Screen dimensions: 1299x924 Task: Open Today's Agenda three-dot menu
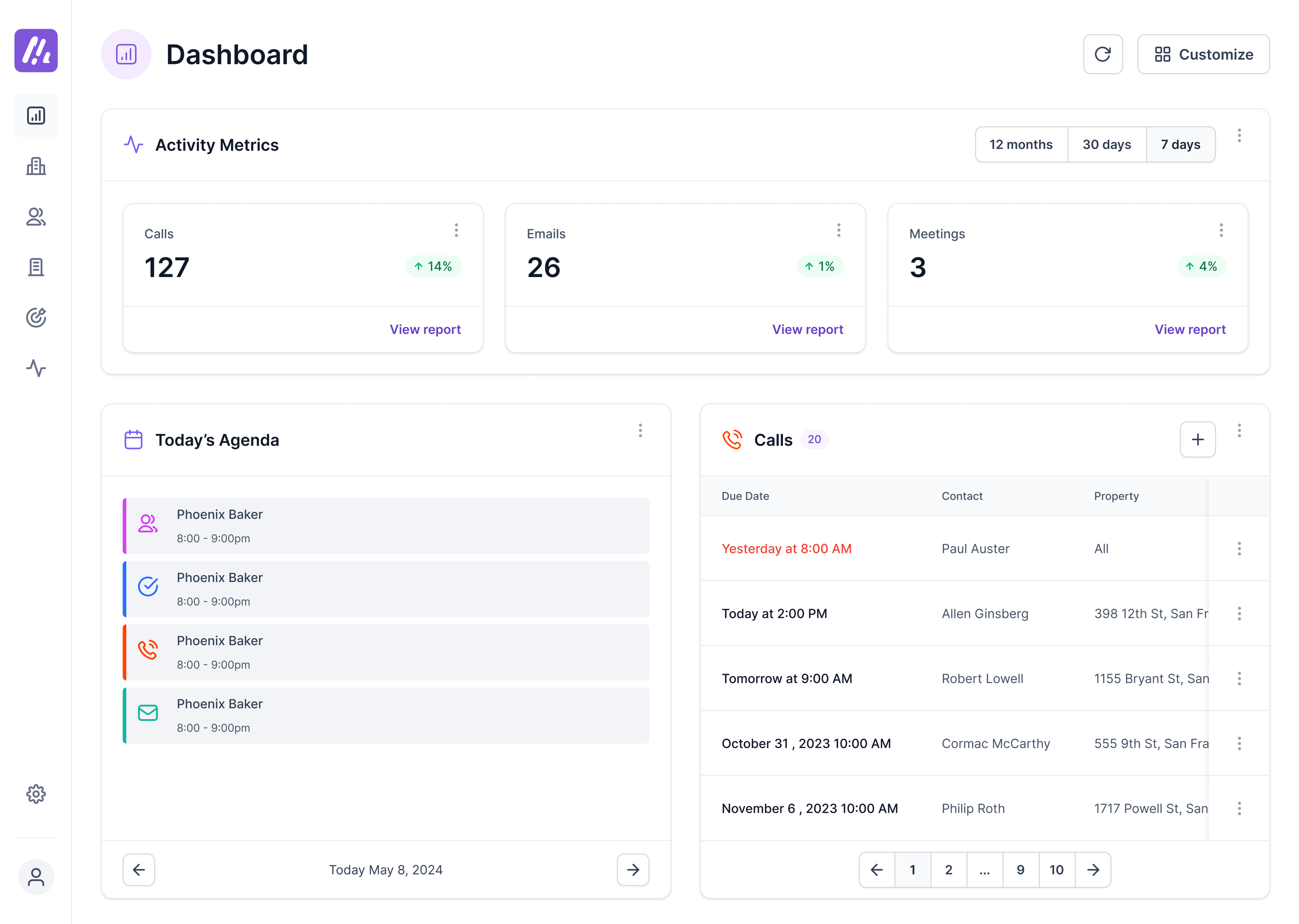[x=640, y=430]
